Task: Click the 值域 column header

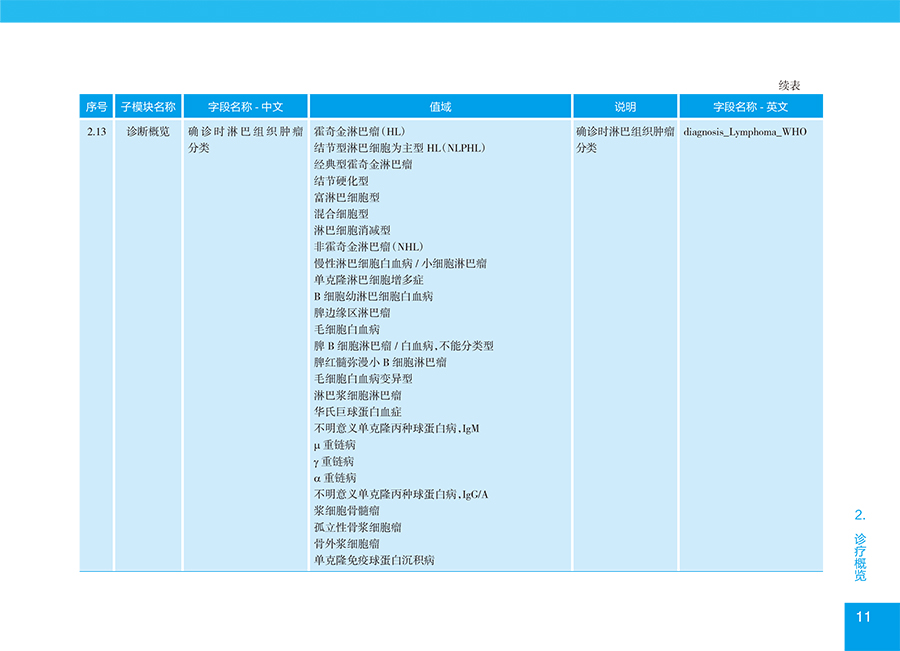Action: pos(440,106)
